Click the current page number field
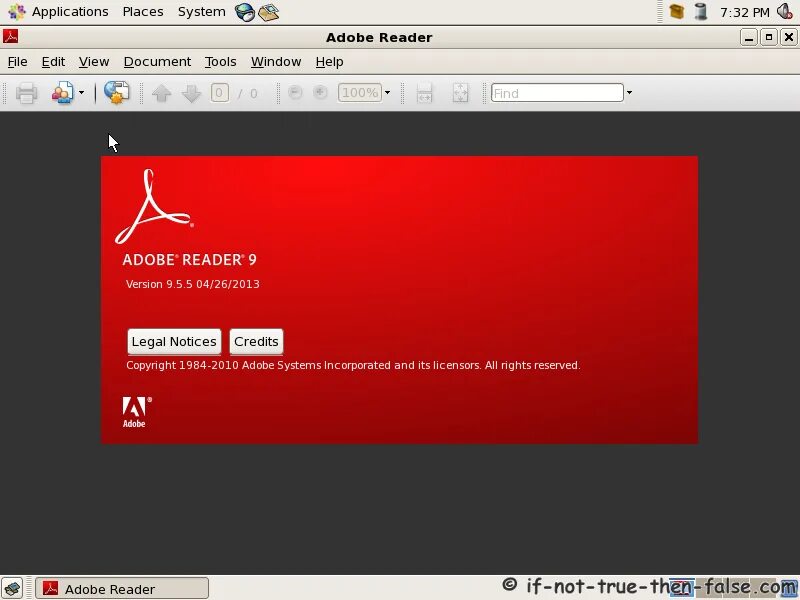 (x=219, y=93)
